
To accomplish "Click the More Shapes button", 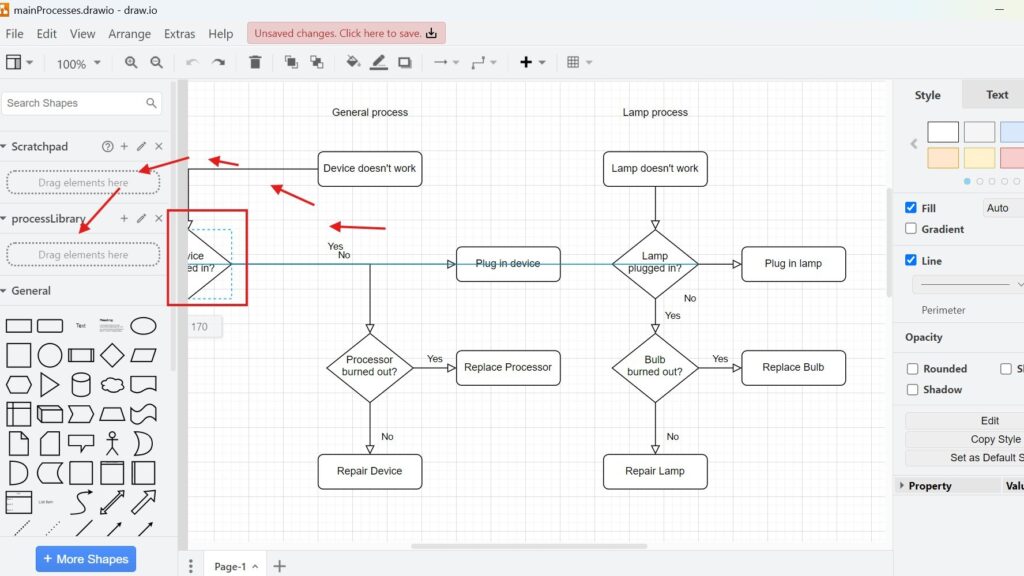I will click(x=85, y=558).
